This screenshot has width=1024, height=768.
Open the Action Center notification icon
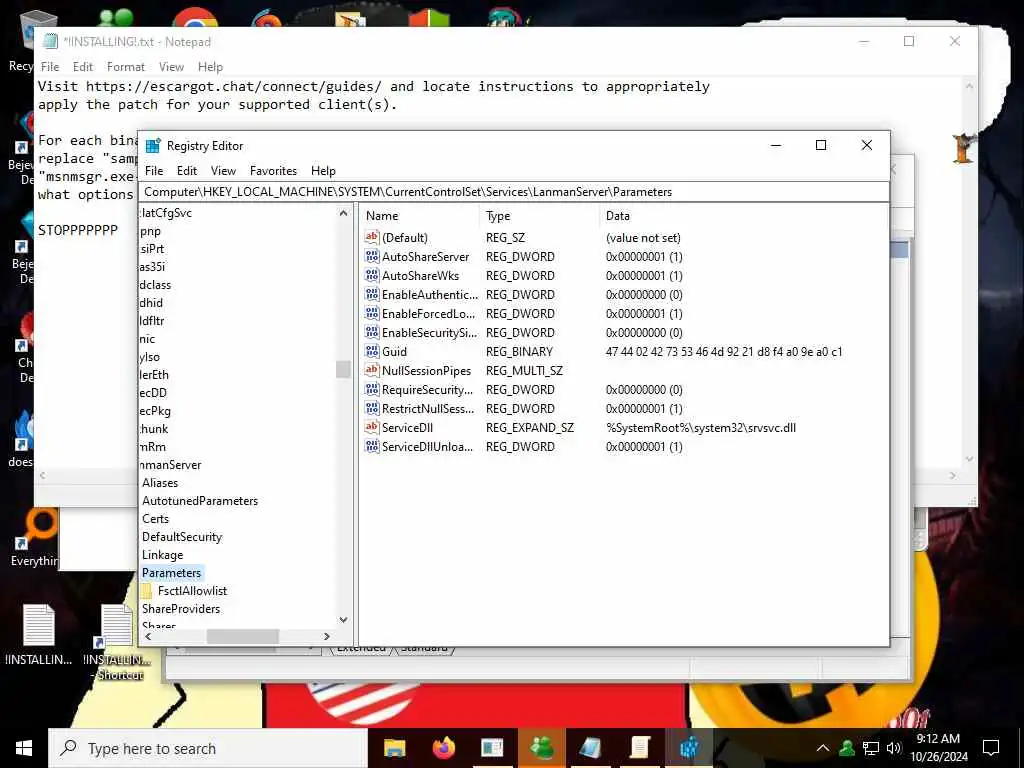991,748
